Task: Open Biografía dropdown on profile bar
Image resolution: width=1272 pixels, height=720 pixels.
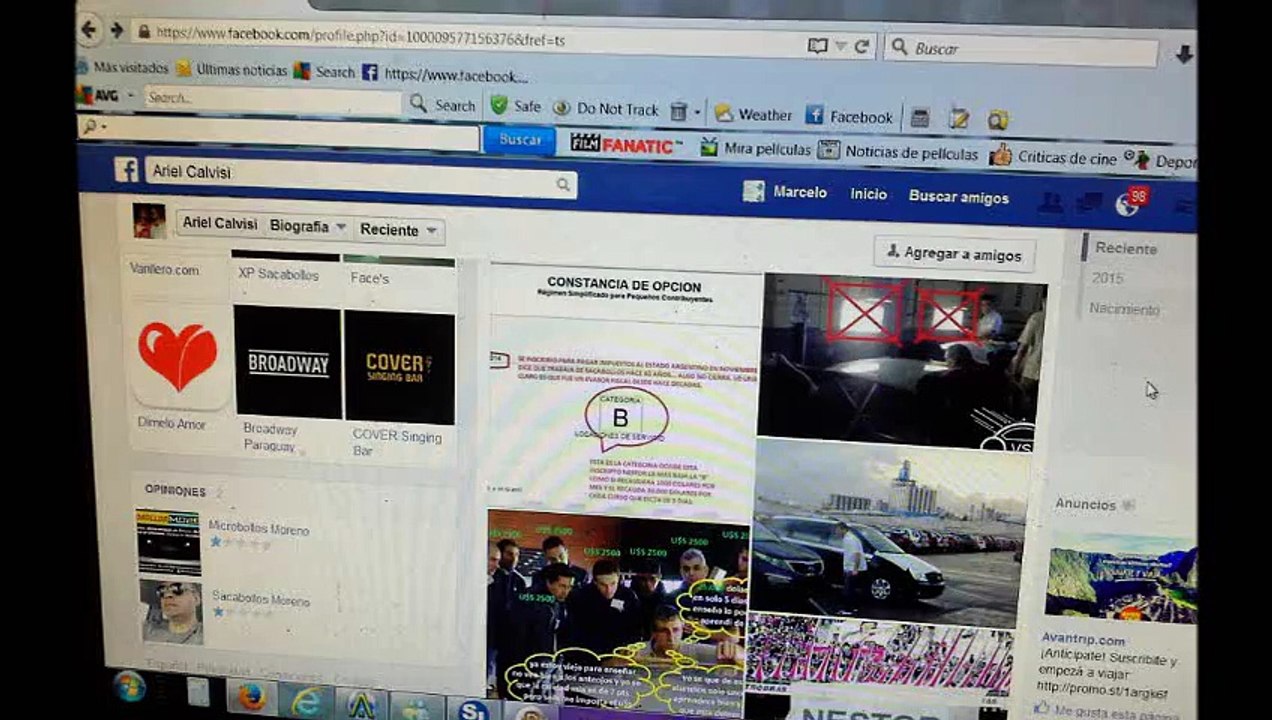Action: 308,227
